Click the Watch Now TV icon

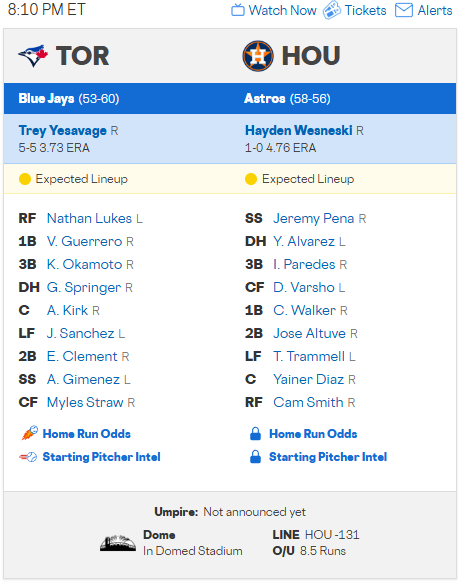[238, 10]
